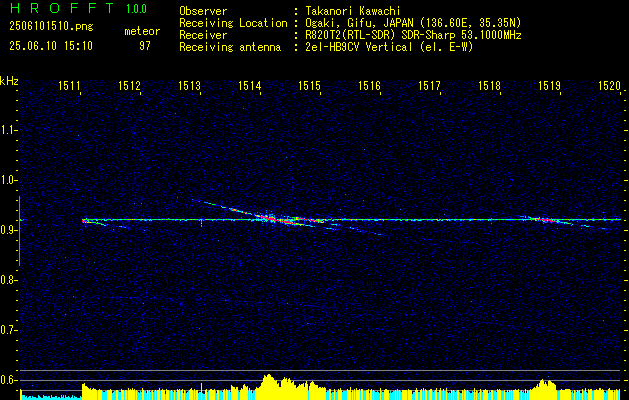Click the Receiver R820T2(RTL-SDR) line
629x400 pixels.
(413, 35)
